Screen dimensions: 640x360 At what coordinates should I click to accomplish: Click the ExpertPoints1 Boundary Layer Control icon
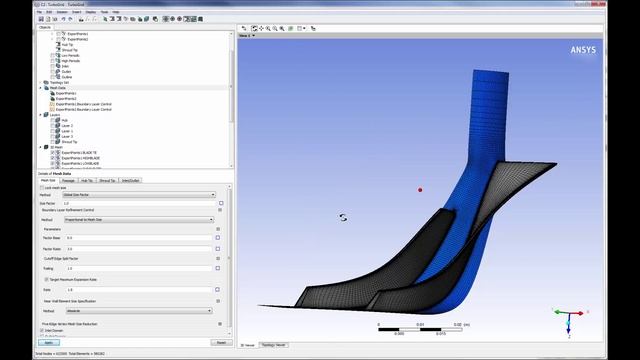tap(52, 104)
